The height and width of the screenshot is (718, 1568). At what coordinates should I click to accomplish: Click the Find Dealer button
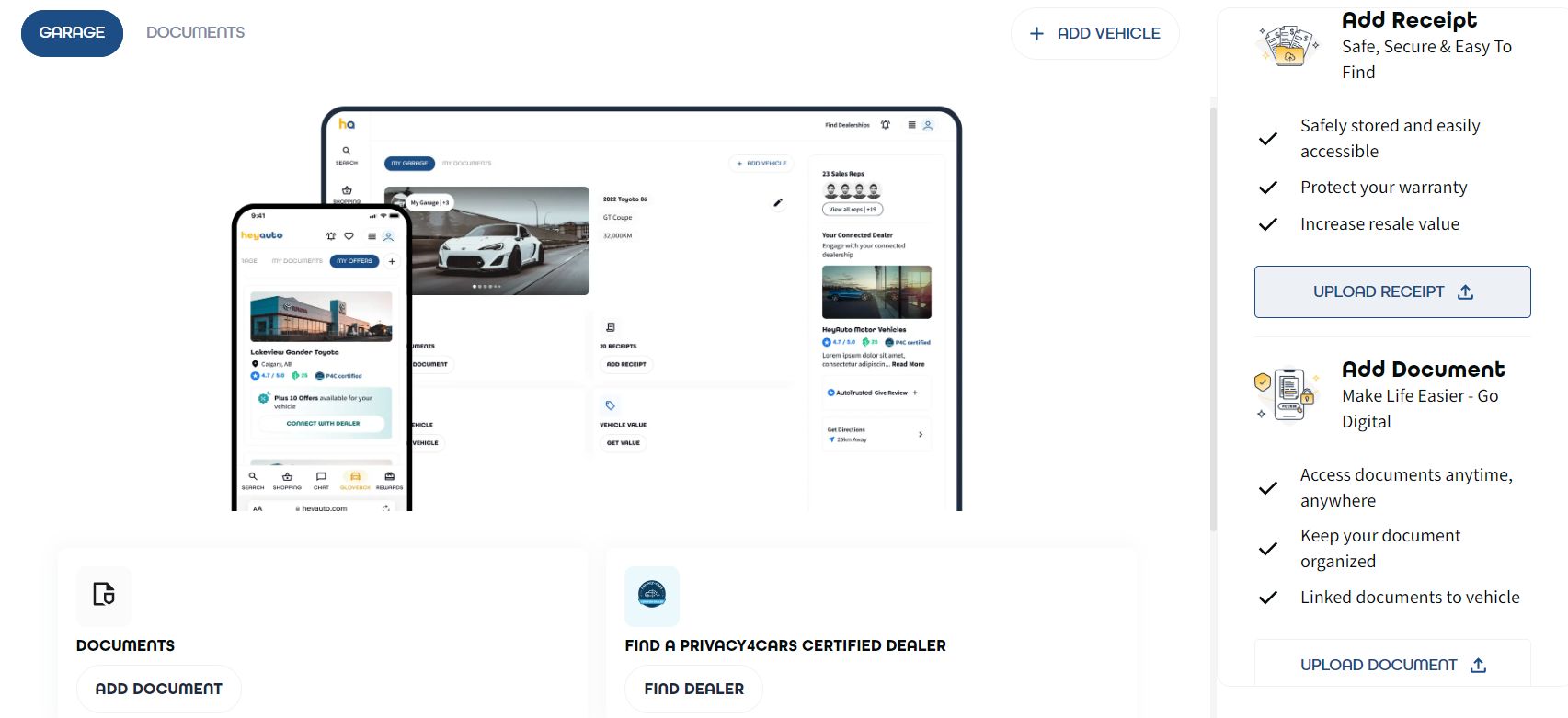click(693, 689)
